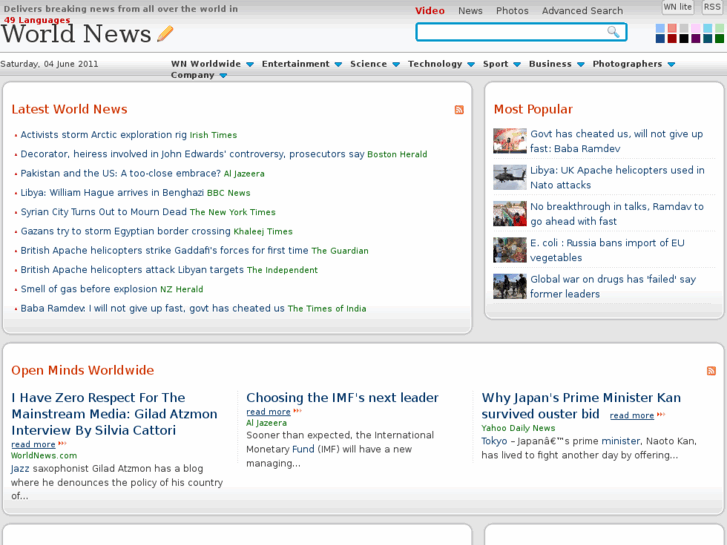
Task: Click The Guardian source link
Action: [340, 251]
